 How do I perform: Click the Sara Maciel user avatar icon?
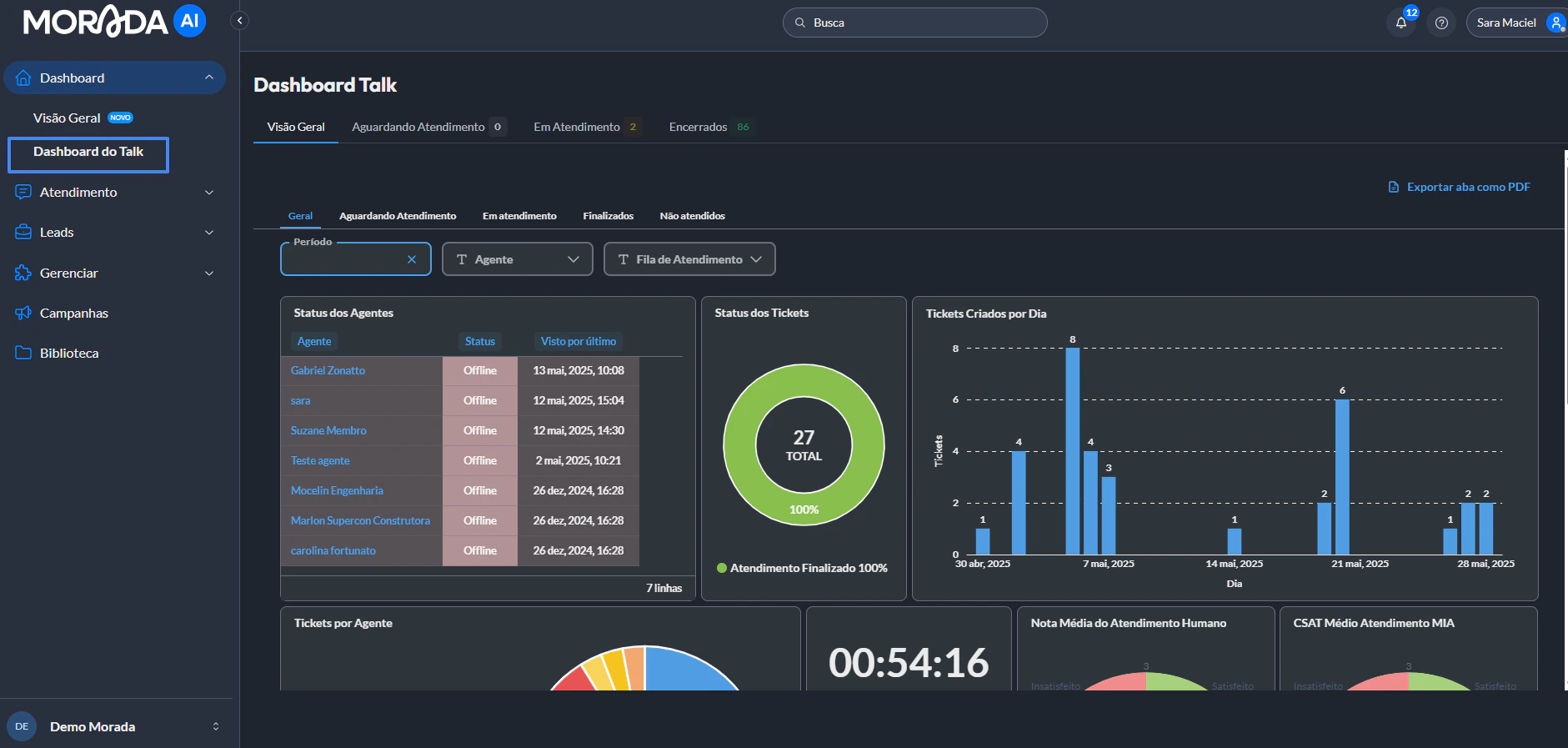pos(1555,23)
